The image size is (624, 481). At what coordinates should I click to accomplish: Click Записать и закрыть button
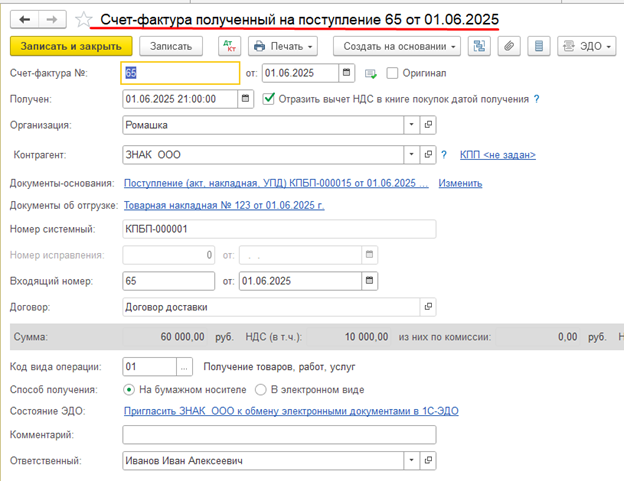[x=71, y=46]
